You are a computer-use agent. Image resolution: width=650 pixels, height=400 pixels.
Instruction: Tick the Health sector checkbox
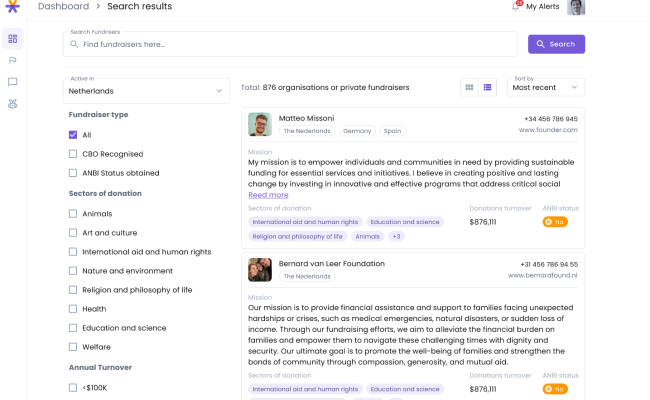(73, 309)
